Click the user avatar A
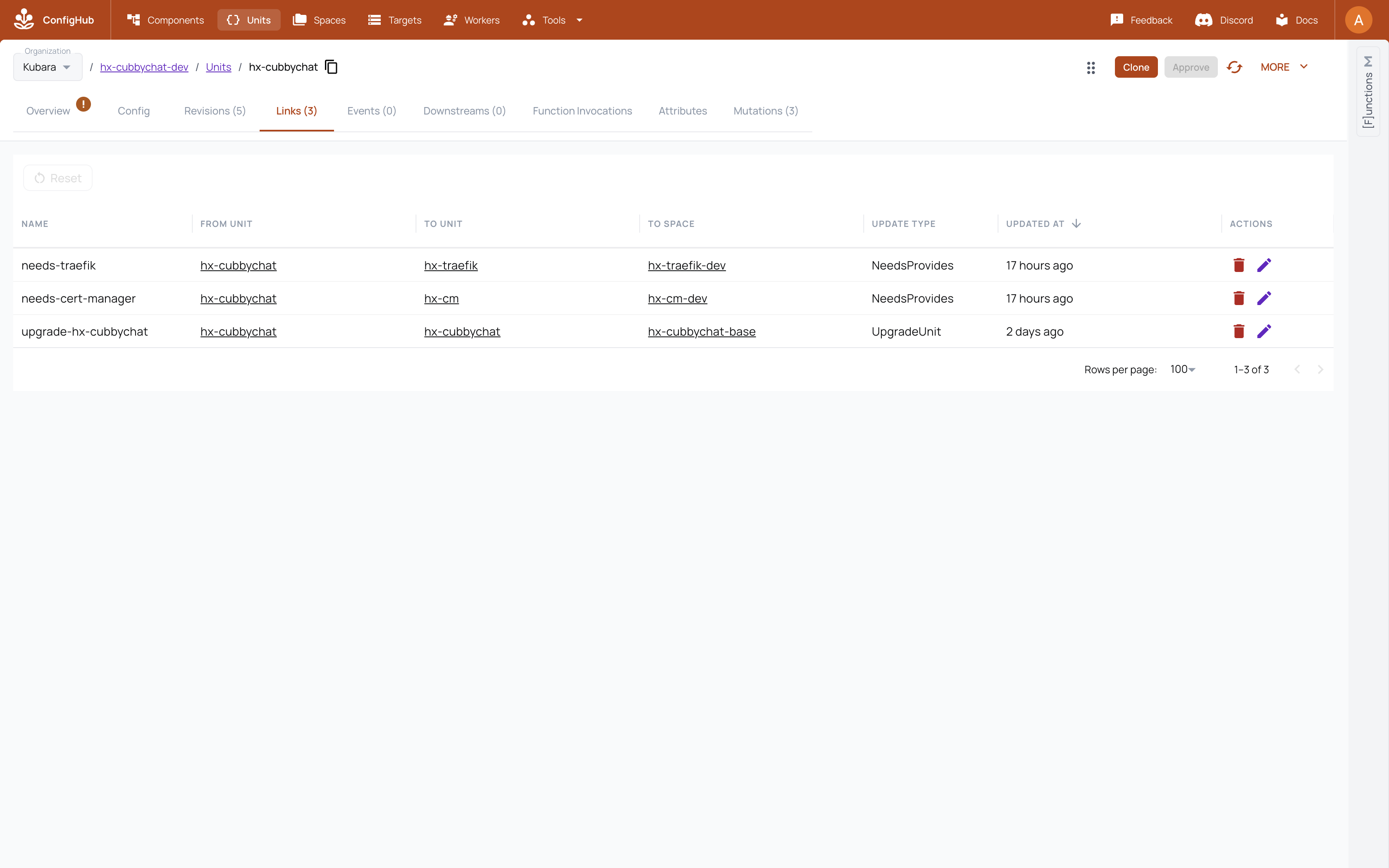The image size is (1389, 868). coord(1358,20)
